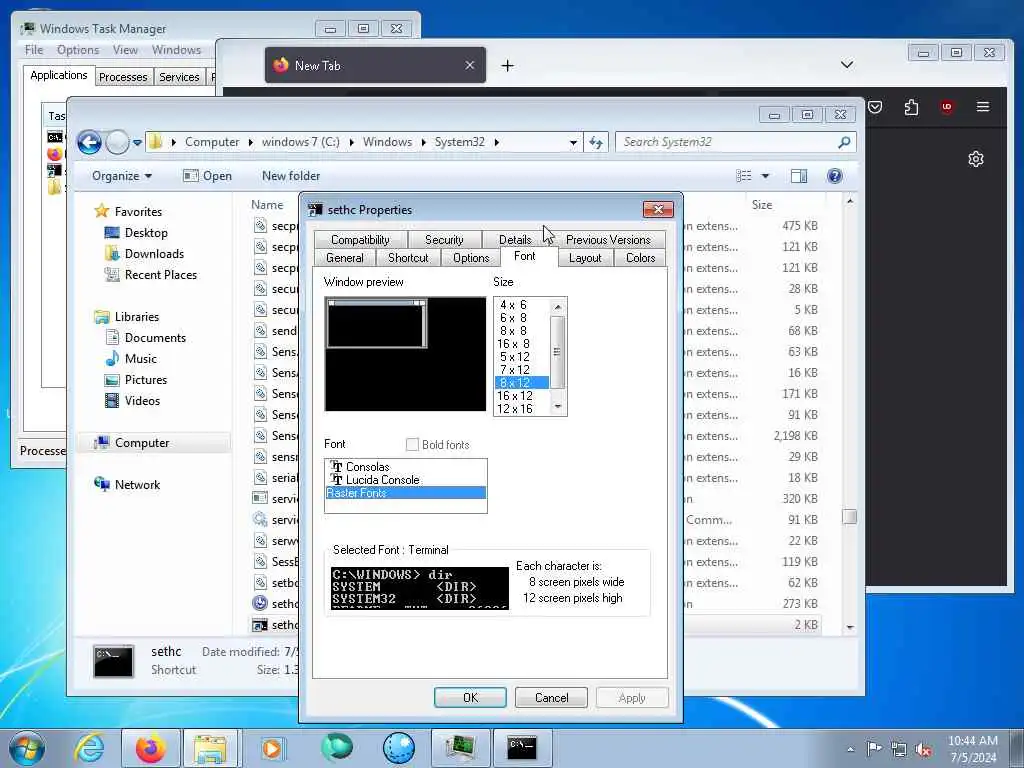Click OK in sethc Properties
This screenshot has width=1024, height=768.
point(470,697)
